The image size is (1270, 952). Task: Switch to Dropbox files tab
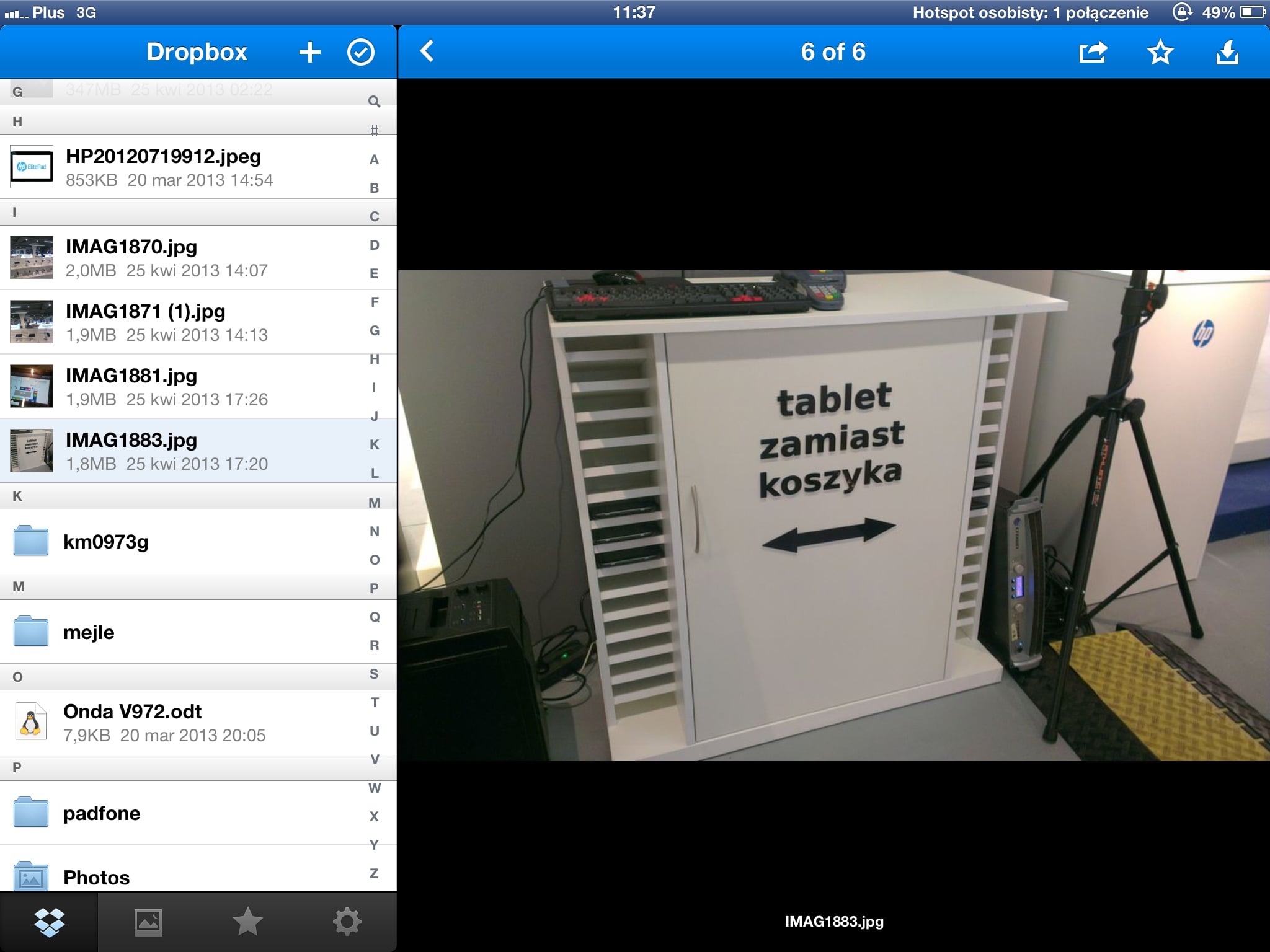pyautogui.click(x=49, y=922)
